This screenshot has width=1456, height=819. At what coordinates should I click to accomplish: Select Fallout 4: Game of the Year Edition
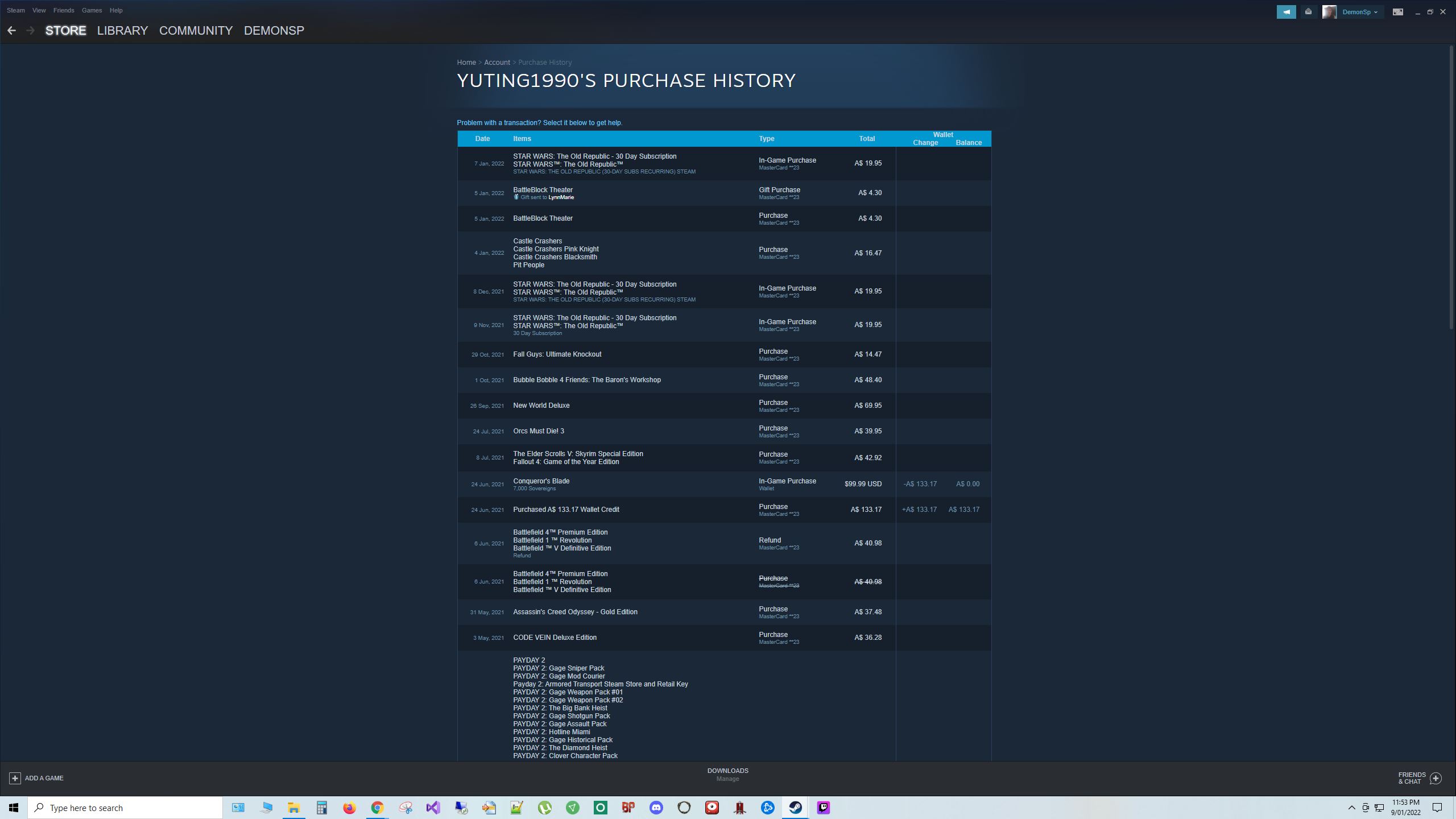click(x=566, y=462)
